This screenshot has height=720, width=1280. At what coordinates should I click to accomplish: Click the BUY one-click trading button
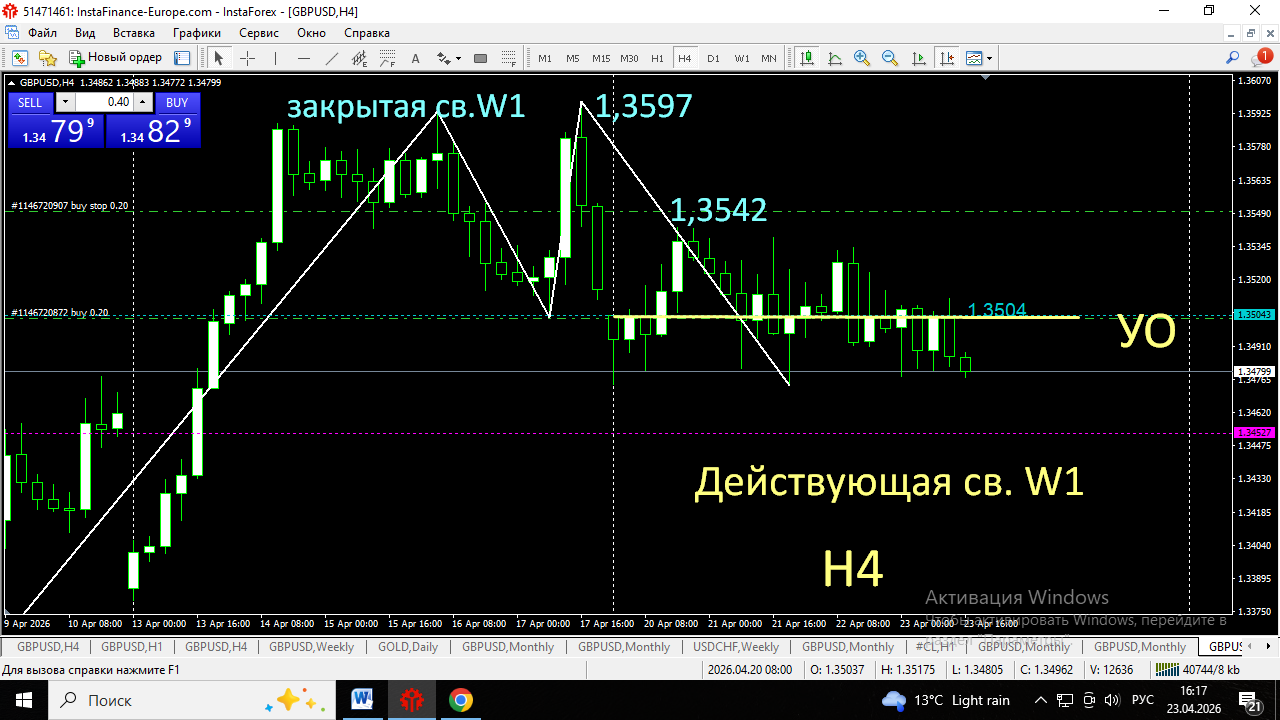177,102
